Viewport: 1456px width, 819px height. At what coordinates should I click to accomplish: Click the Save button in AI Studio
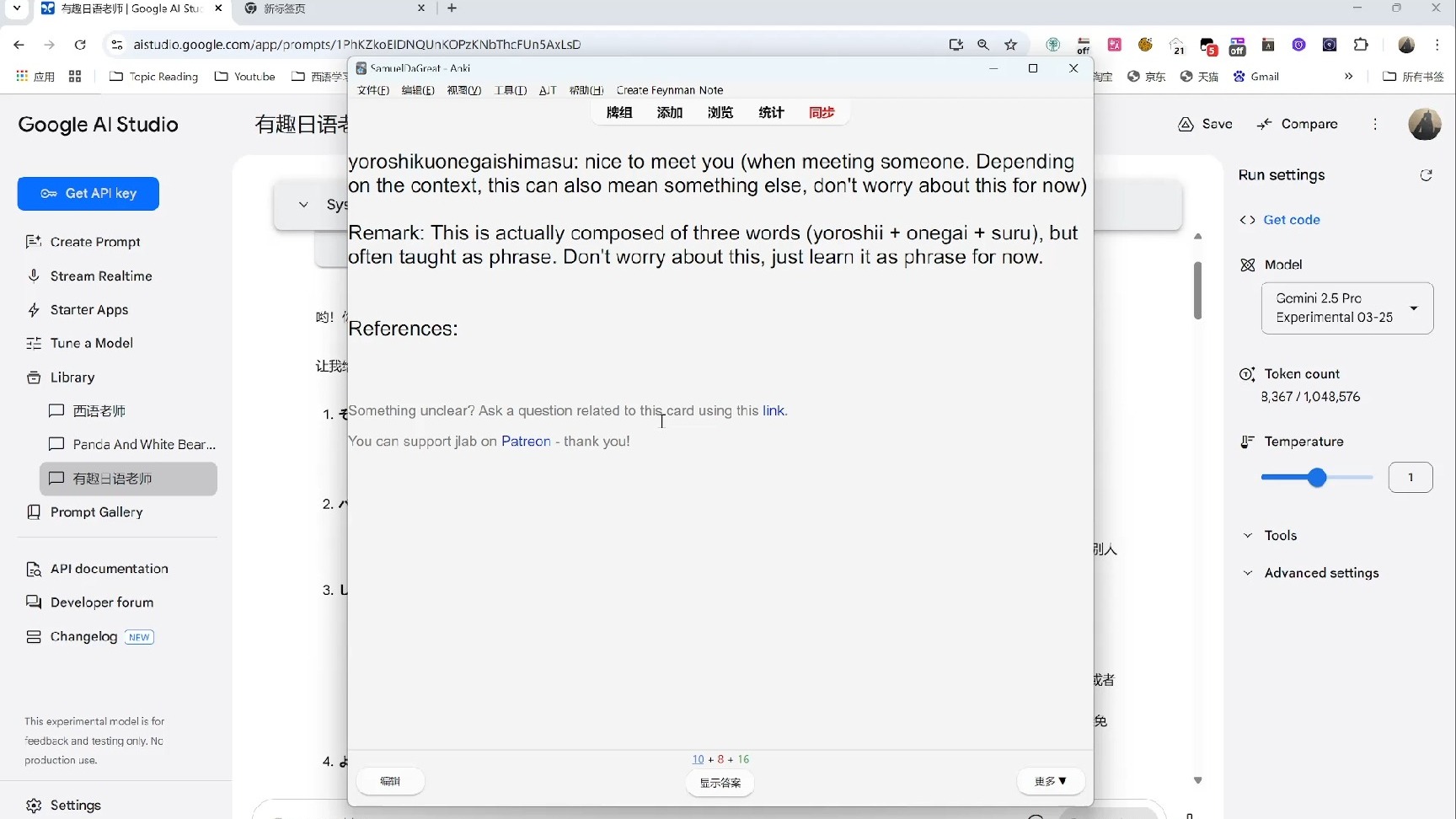1206,124
